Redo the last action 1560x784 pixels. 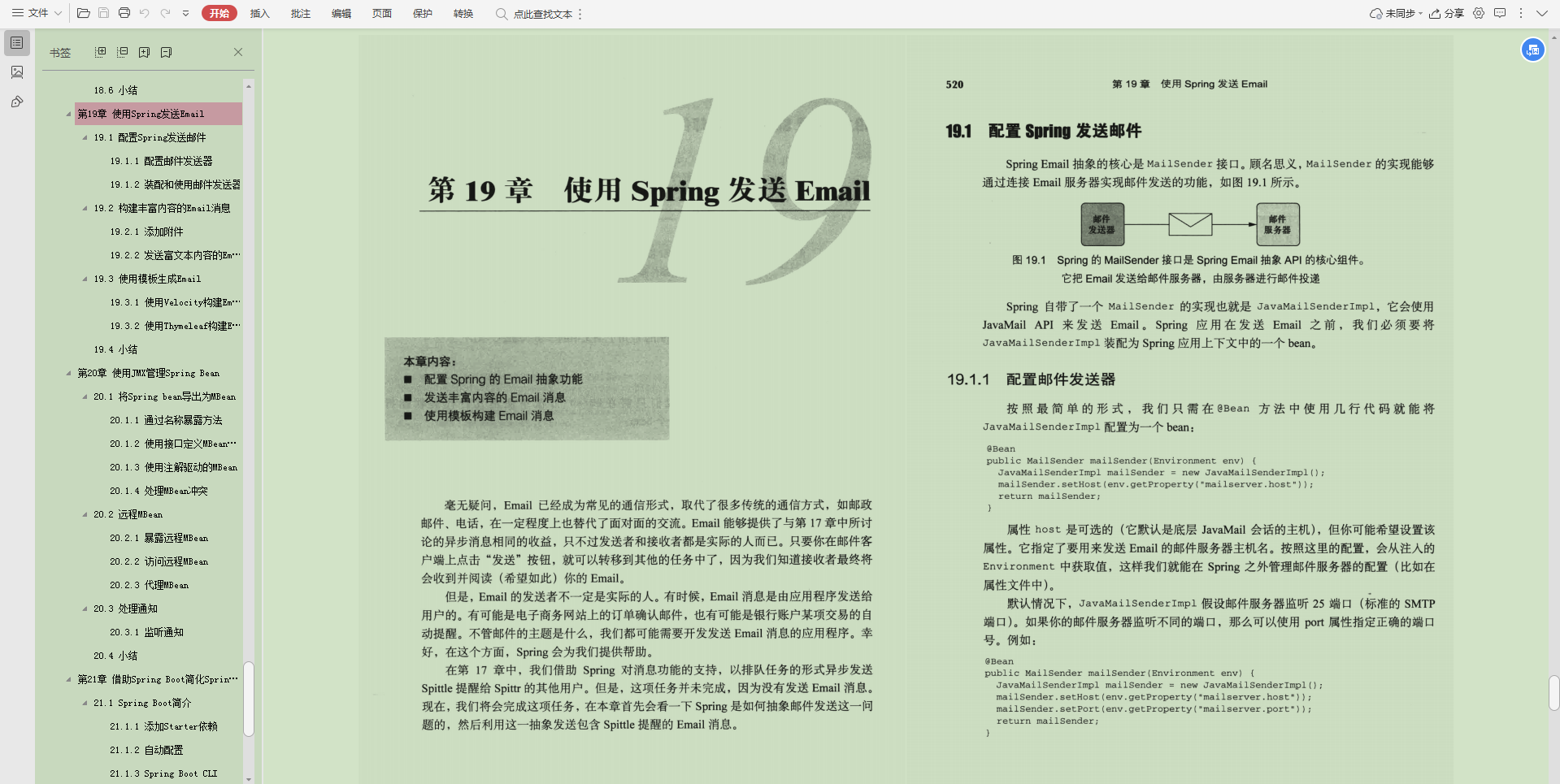pos(165,13)
